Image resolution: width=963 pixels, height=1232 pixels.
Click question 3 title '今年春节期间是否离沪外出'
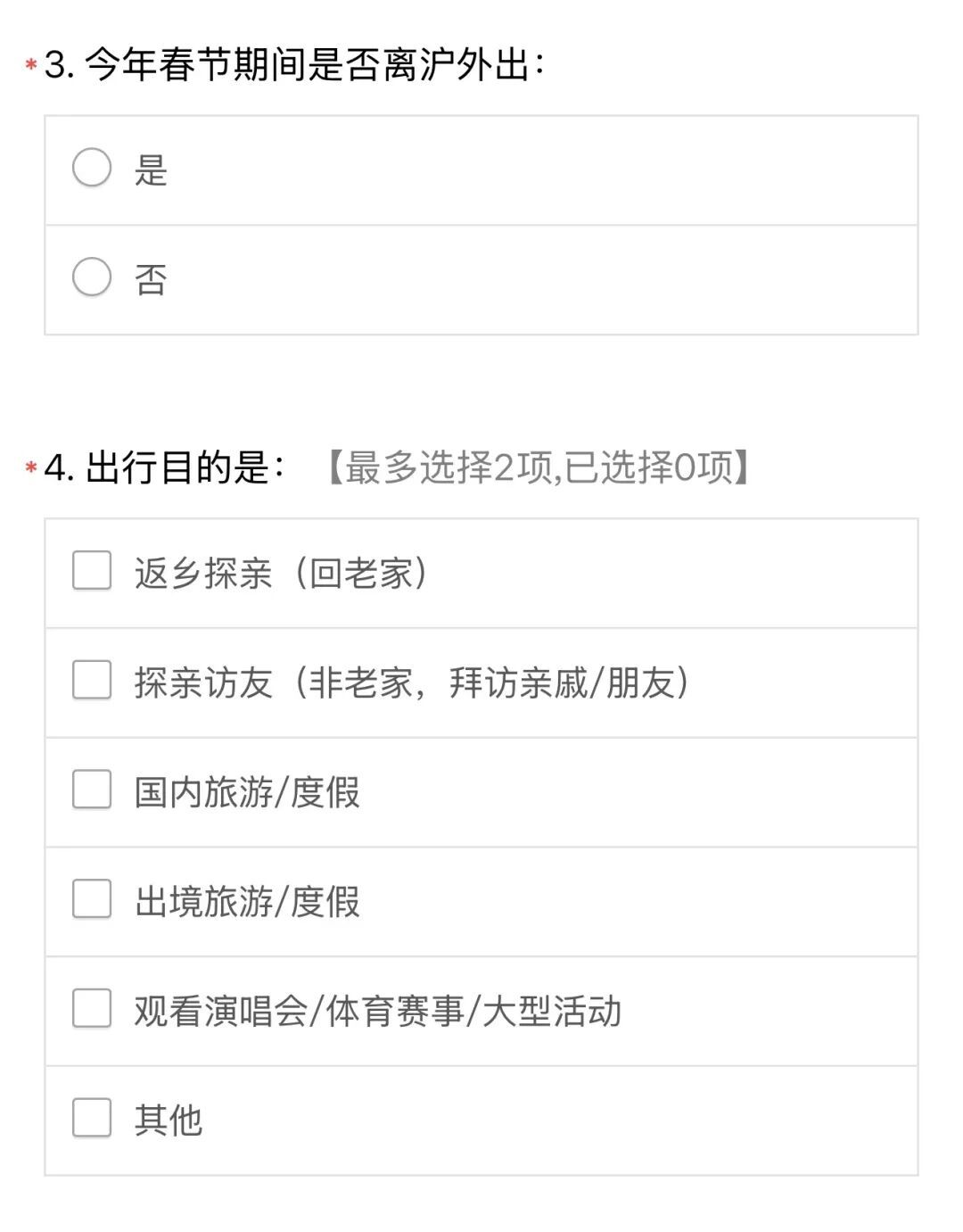(x=314, y=65)
